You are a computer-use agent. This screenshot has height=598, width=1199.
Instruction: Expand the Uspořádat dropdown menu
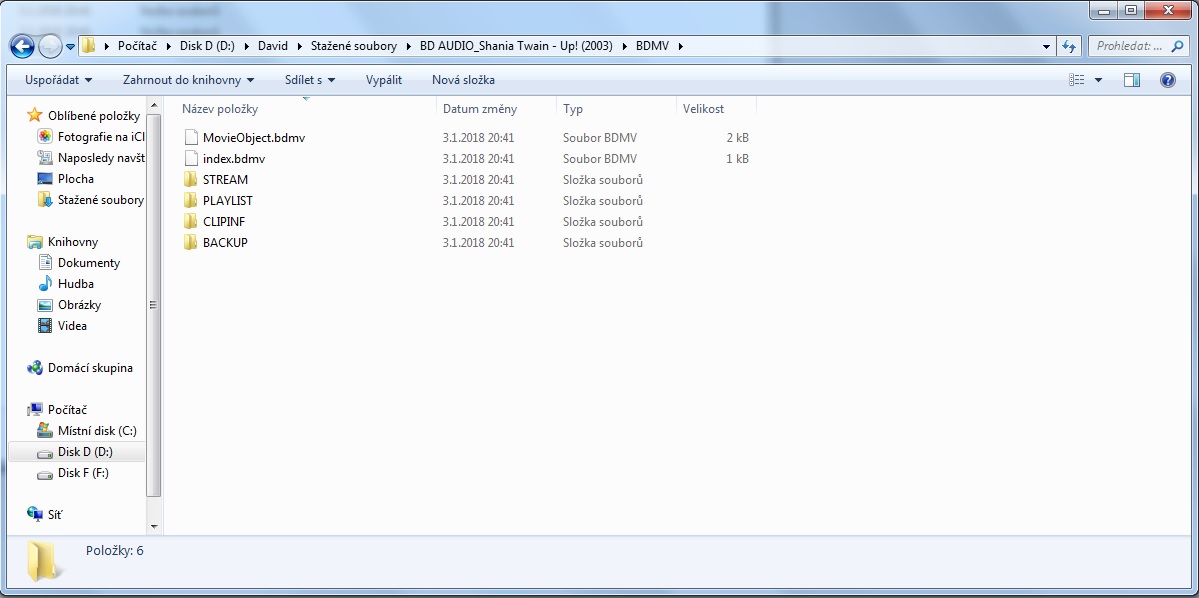(59, 80)
